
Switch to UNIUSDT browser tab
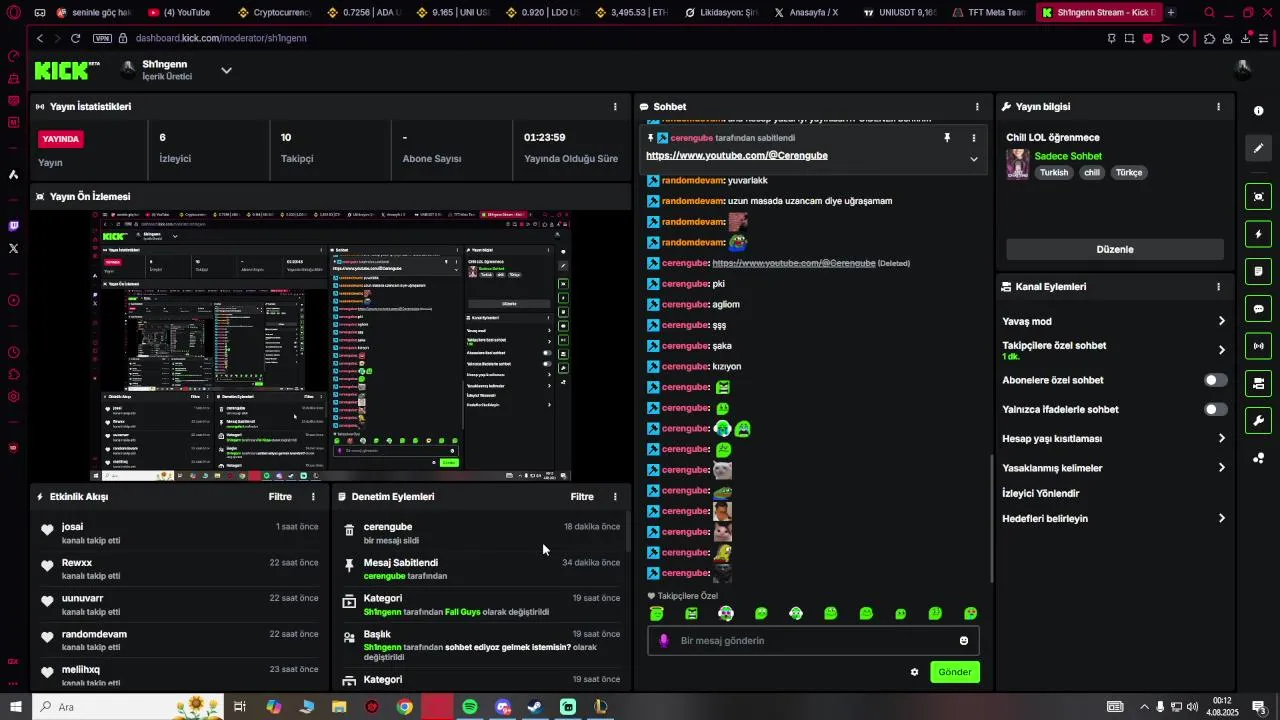point(898,12)
